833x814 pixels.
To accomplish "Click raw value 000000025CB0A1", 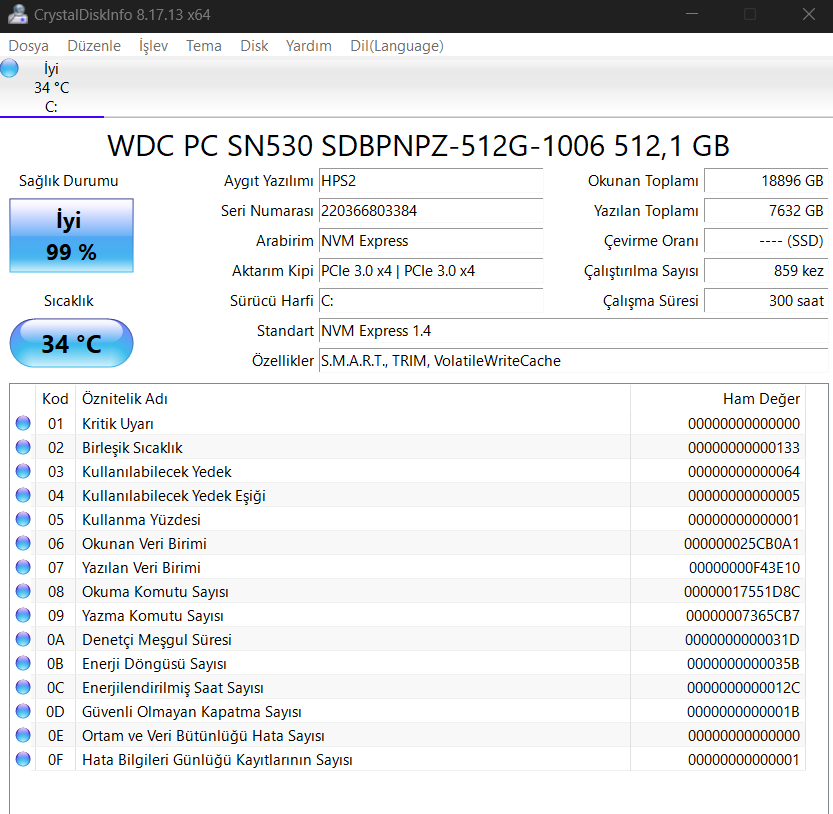I will click(742, 544).
